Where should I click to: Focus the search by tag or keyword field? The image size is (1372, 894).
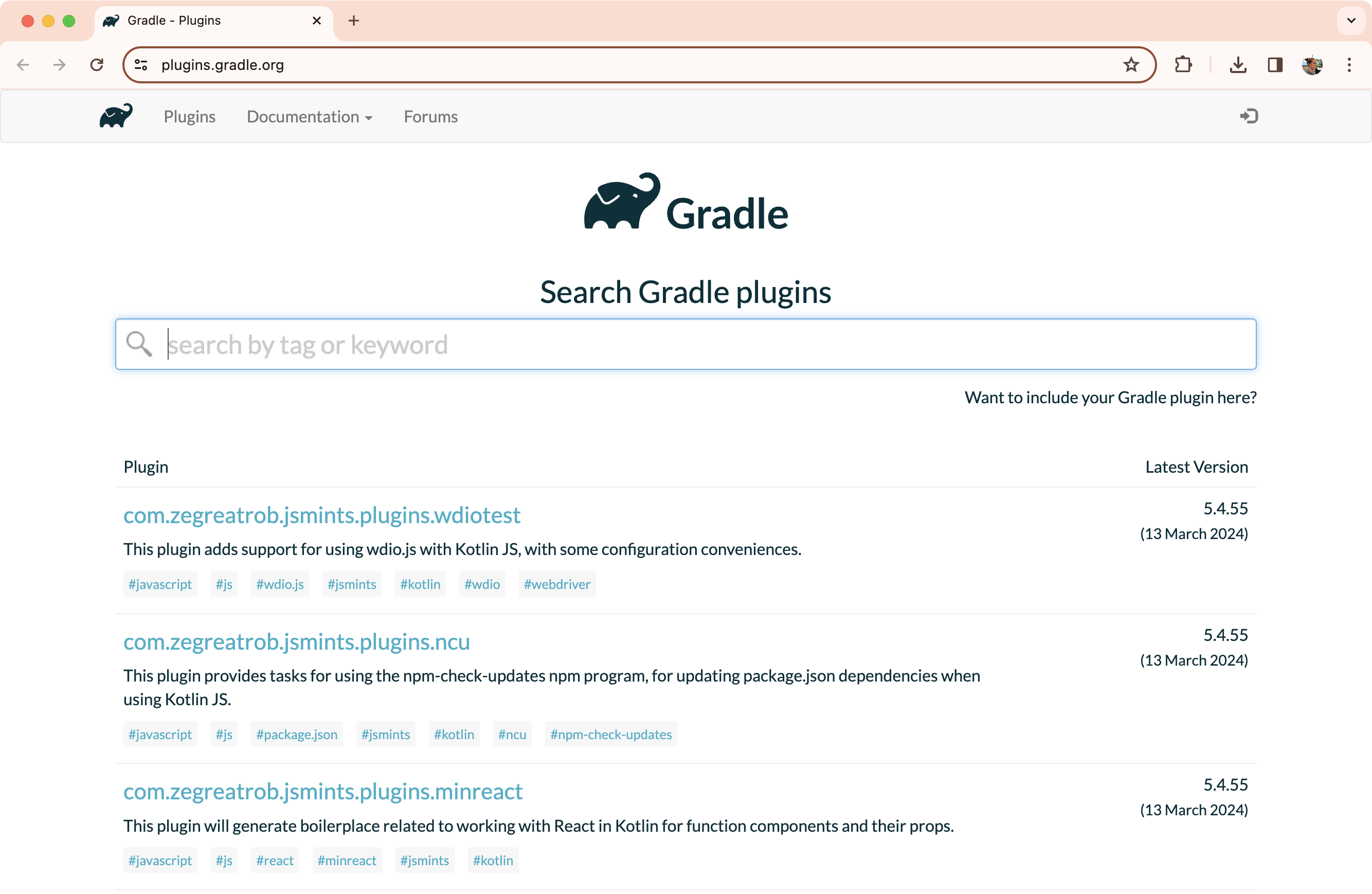pos(686,344)
